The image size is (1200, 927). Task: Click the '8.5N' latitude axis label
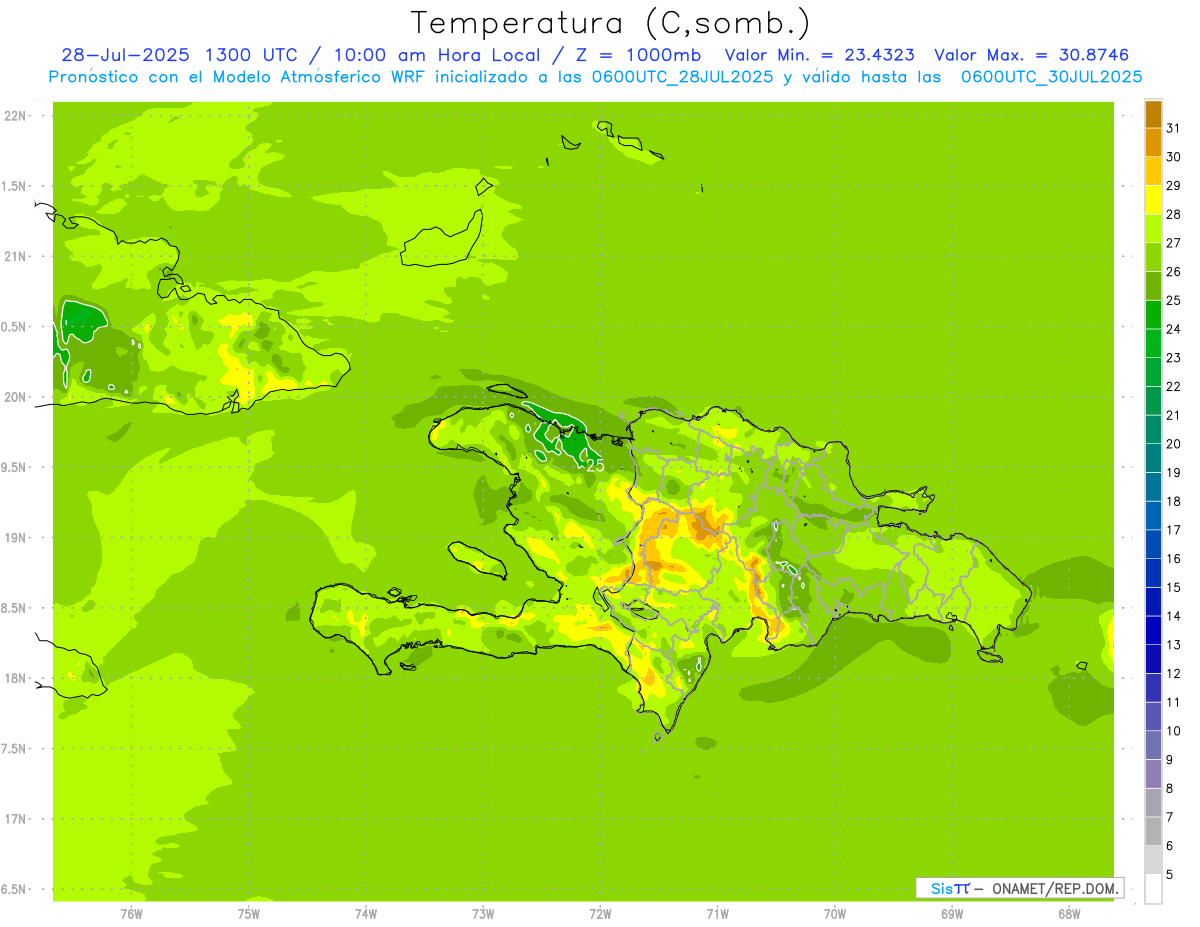click(15, 609)
